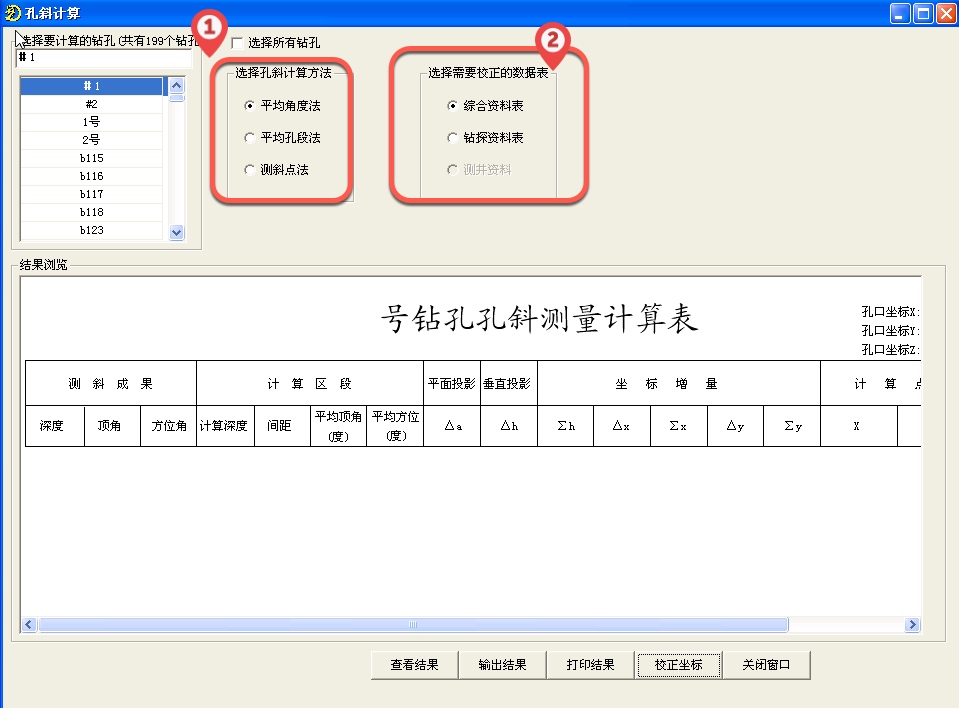Choose the 测斜点法 radio option
The image size is (959, 708).
point(250,170)
